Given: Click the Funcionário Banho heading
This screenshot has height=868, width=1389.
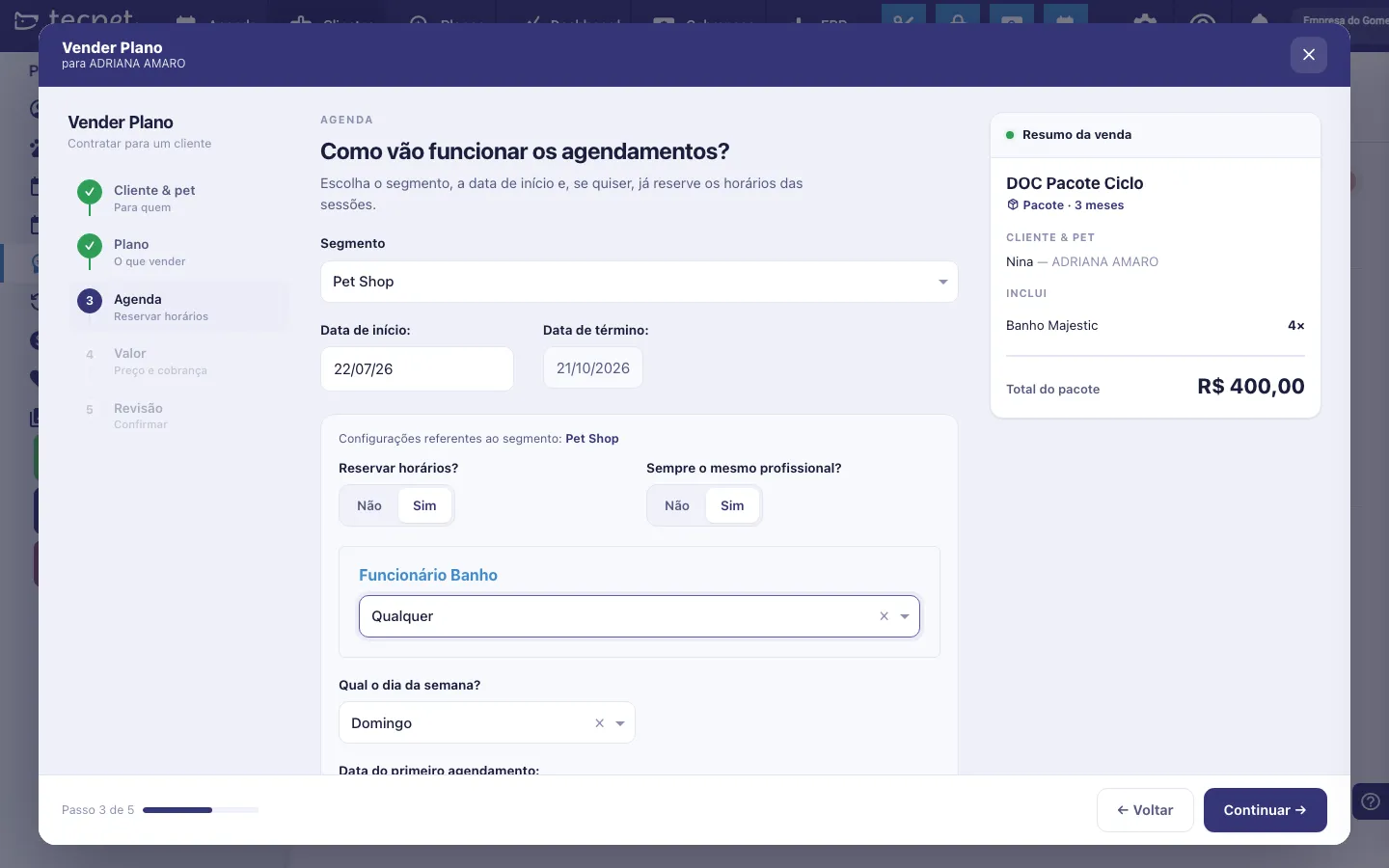Looking at the screenshot, I should (428, 575).
